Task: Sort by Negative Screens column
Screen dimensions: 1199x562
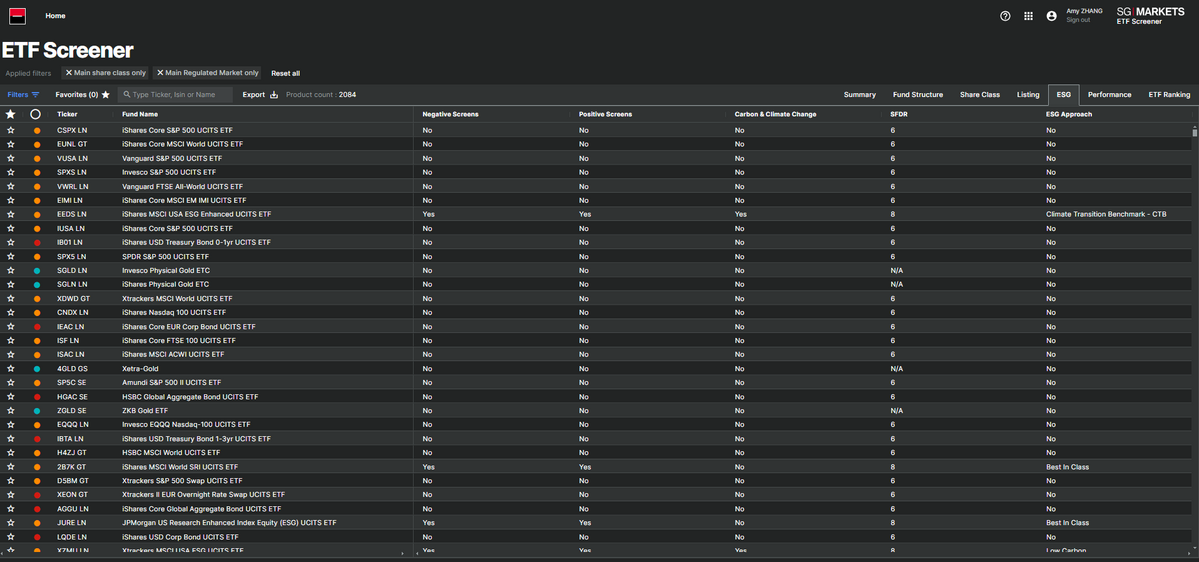Action: coord(450,115)
